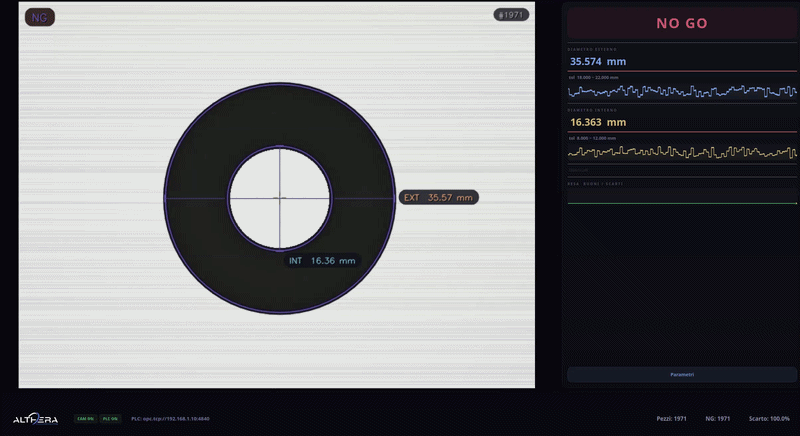Click the Pezzi: 1971 counter
This screenshot has width=800, height=436.
[669, 418]
